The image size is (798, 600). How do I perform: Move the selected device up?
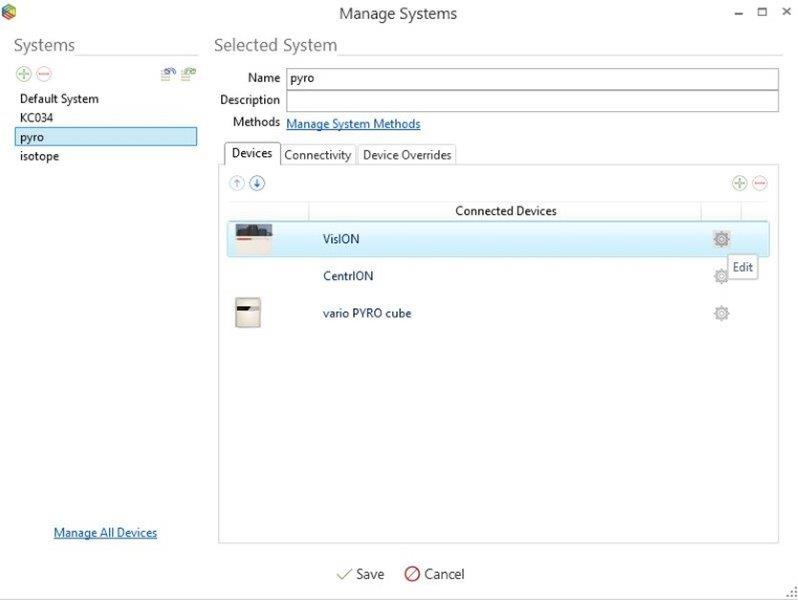click(237, 183)
